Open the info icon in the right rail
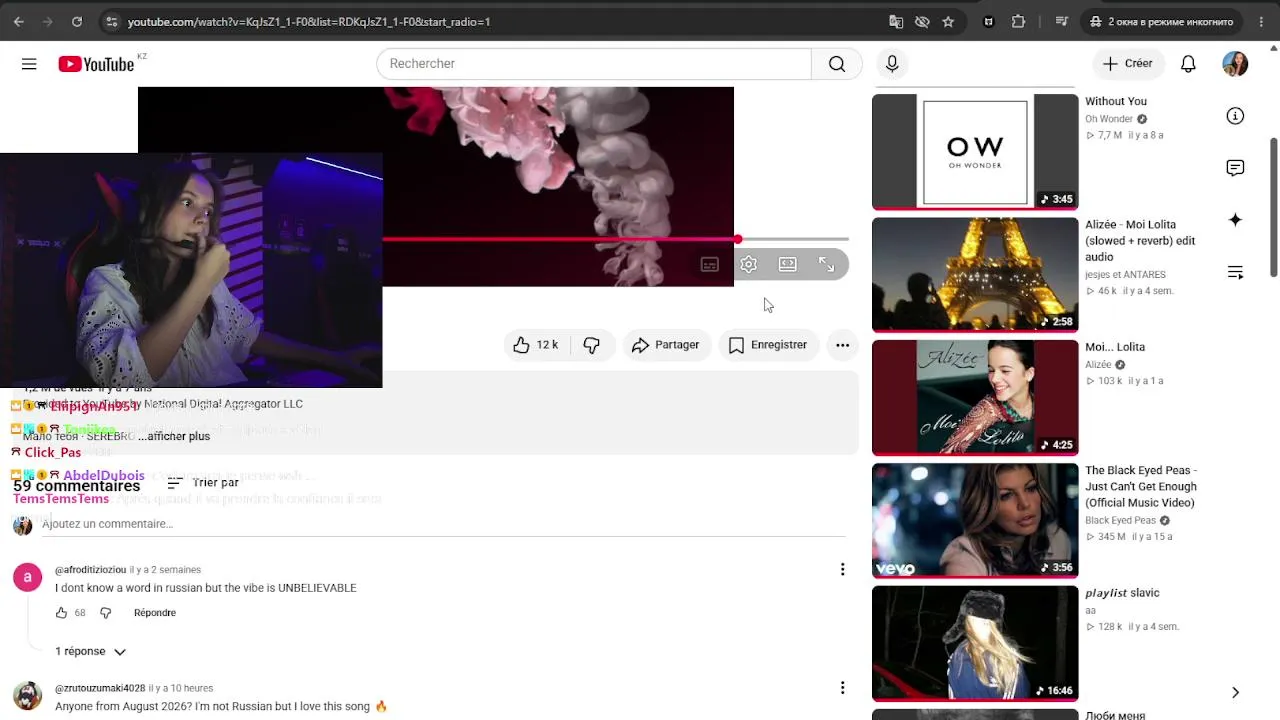This screenshot has height=720, width=1280. coord(1235,116)
